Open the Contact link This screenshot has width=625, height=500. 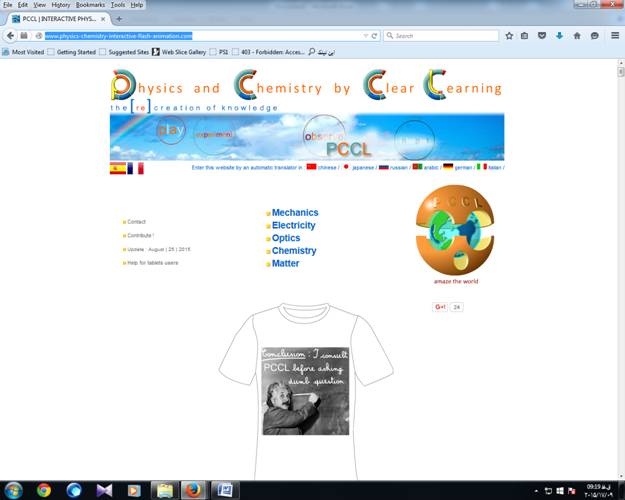[136, 222]
